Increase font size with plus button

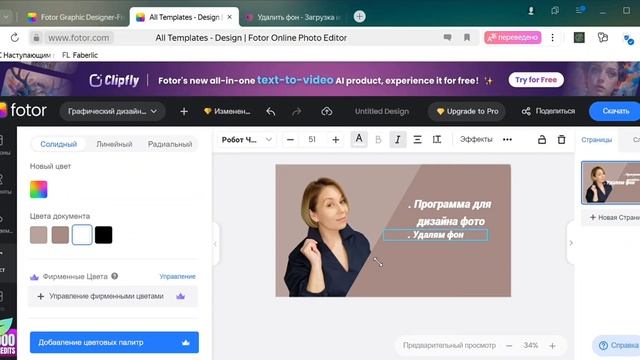336,140
